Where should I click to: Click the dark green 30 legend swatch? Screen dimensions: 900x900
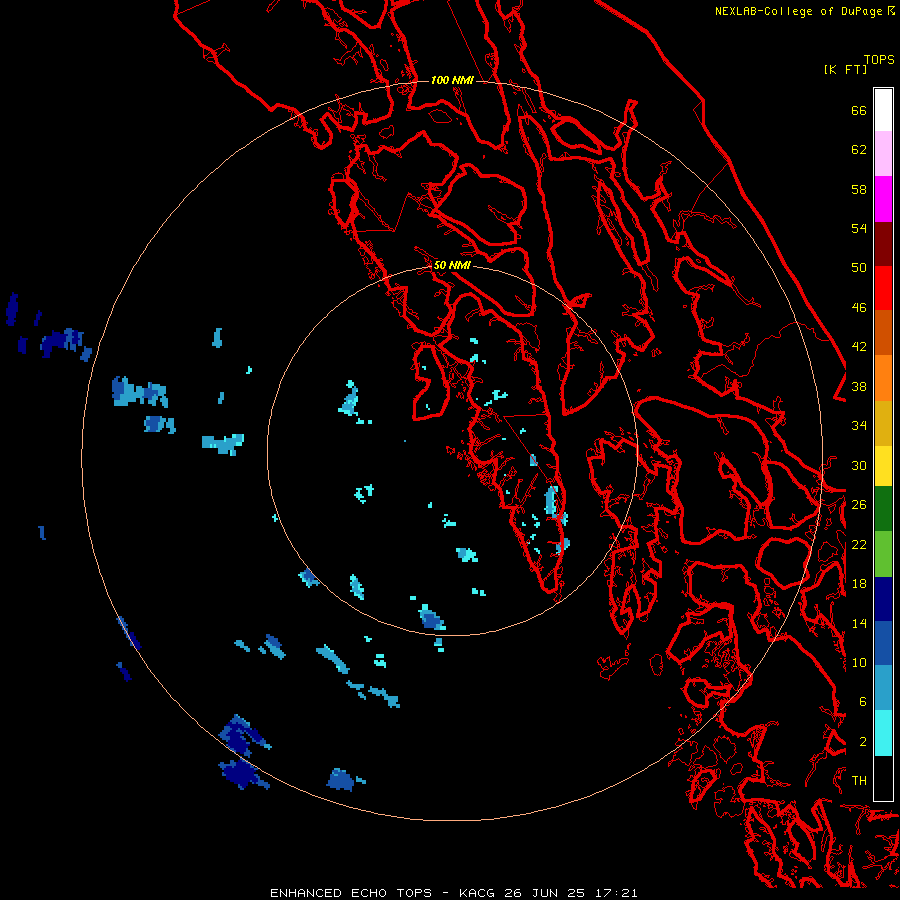tap(883, 509)
